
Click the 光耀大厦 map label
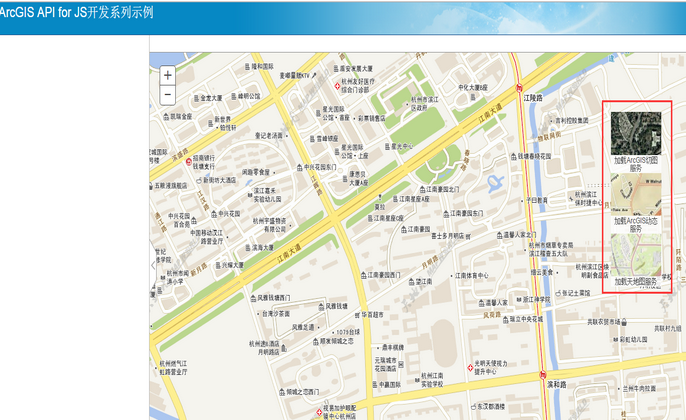tap(233, 265)
